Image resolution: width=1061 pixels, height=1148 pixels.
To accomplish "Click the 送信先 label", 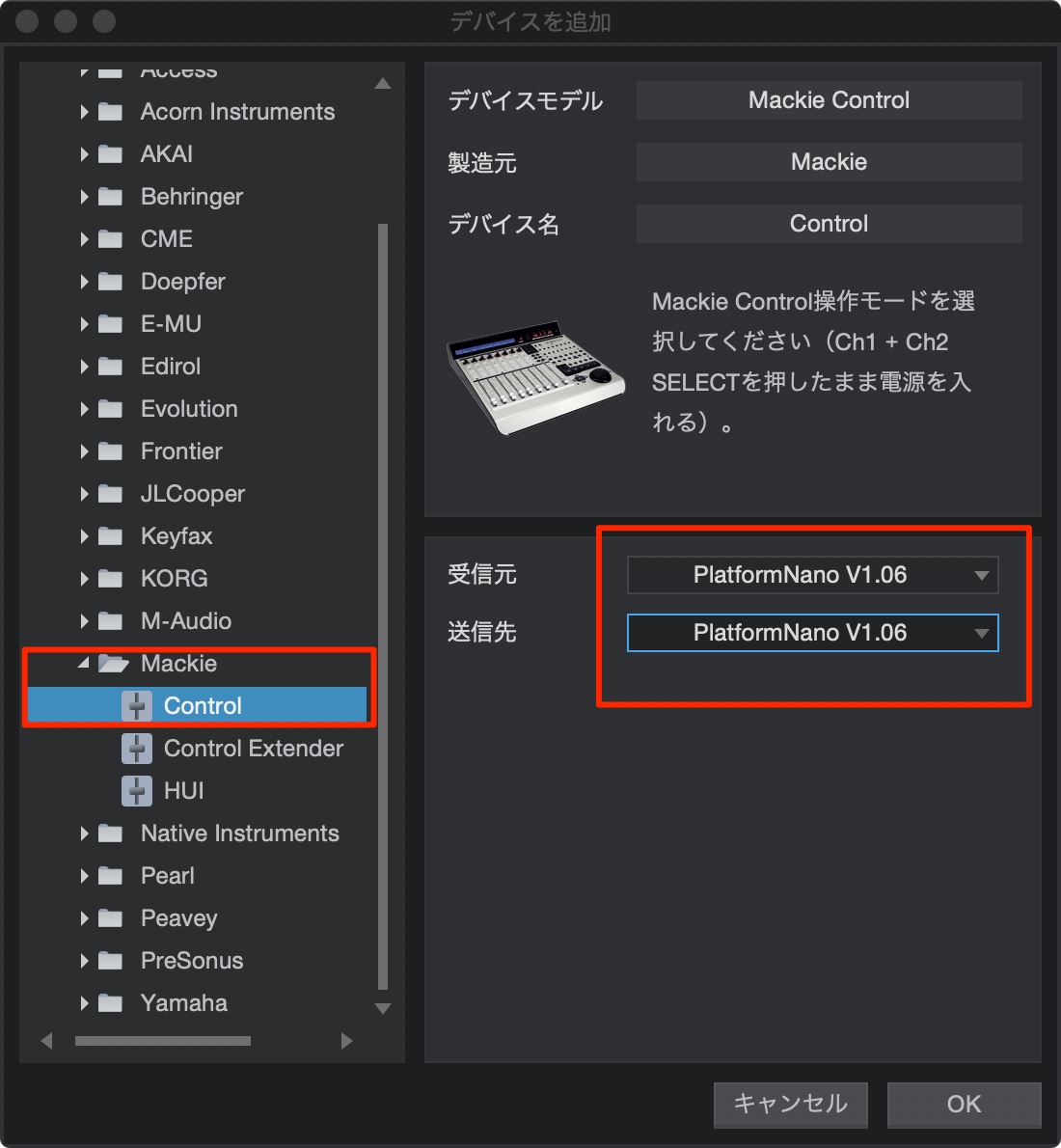I will pyautogui.click(x=482, y=633).
